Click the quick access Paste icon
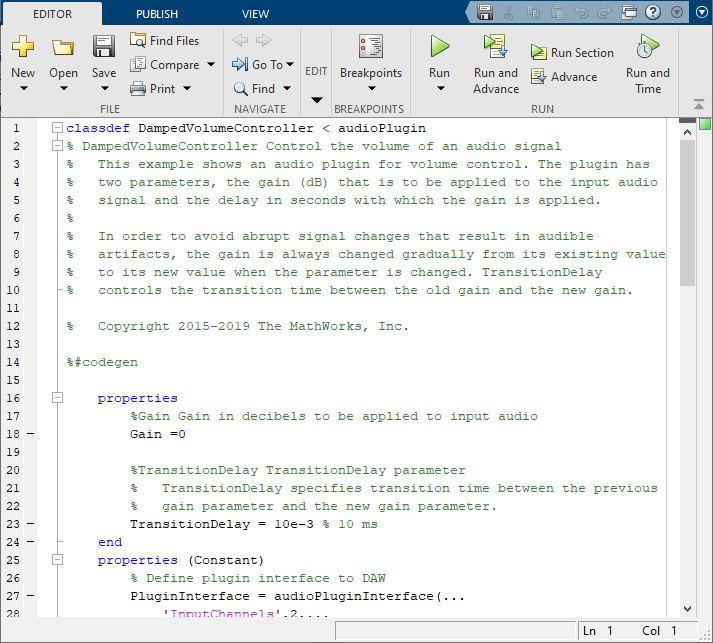The height and width of the screenshot is (643, 713). (x=557, y=12)
